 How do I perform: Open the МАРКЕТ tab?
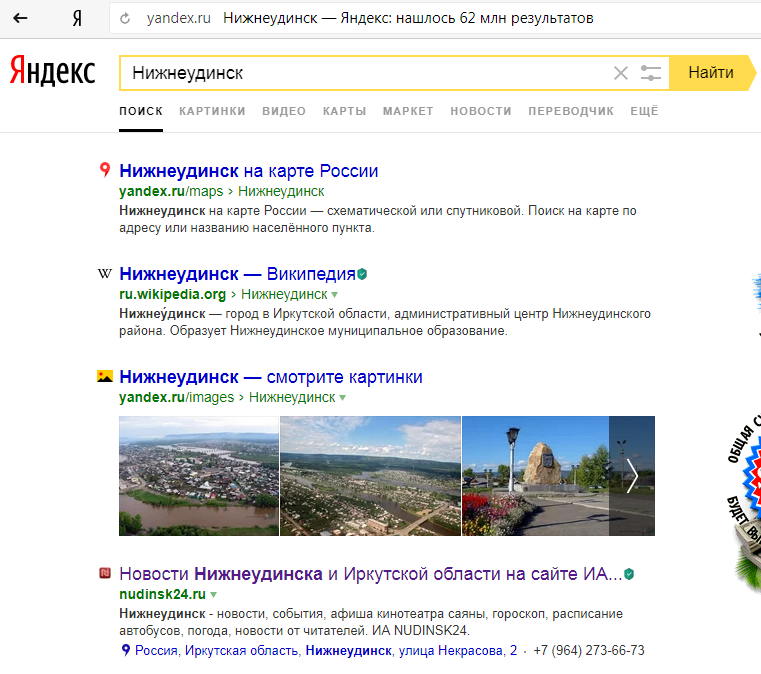[408, 111]
